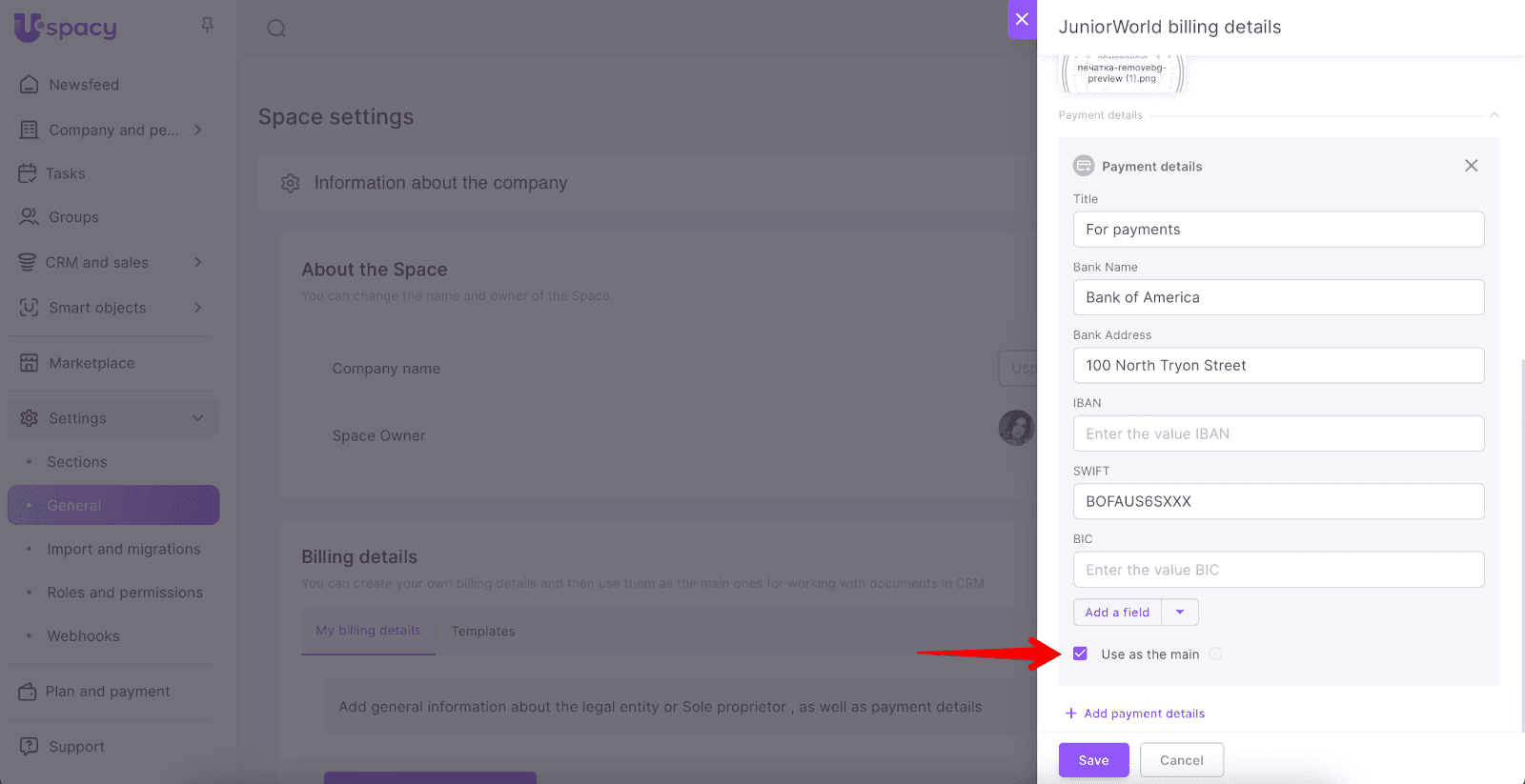Image resolution: width=1525 pixels, height=784 pixels.
Task: Open Newsfeed from the sidebar
Action: pyautogui.click(x=84, y=85)
